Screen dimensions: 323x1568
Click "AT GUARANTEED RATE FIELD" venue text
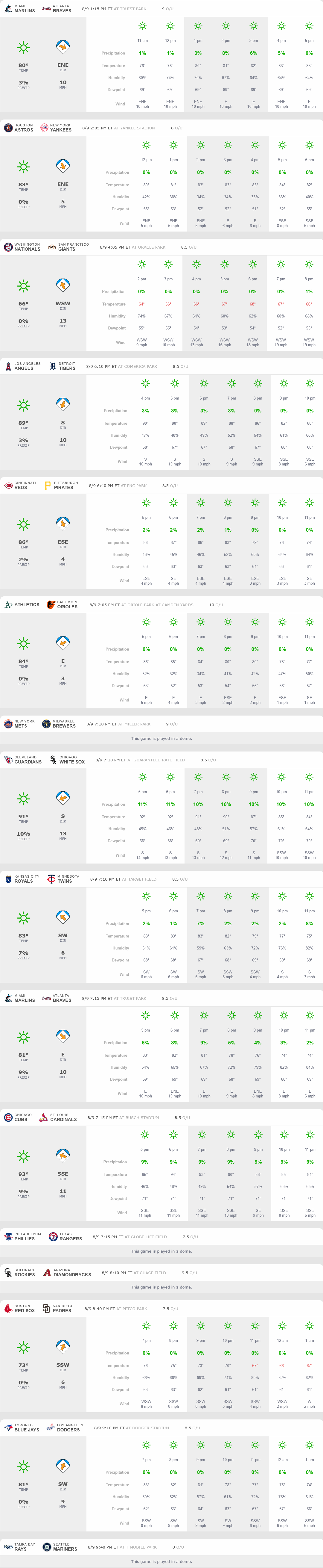tap(156, 760)
